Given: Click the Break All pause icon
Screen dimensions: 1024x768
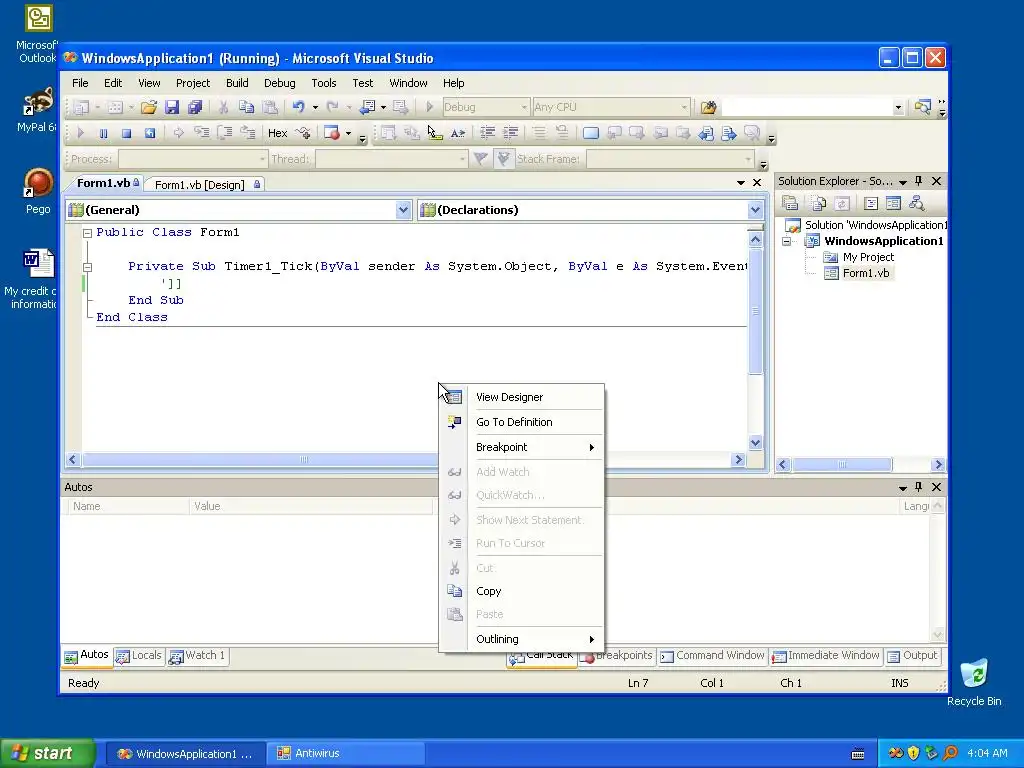Looking at the screenshot, I should point(103,133).
